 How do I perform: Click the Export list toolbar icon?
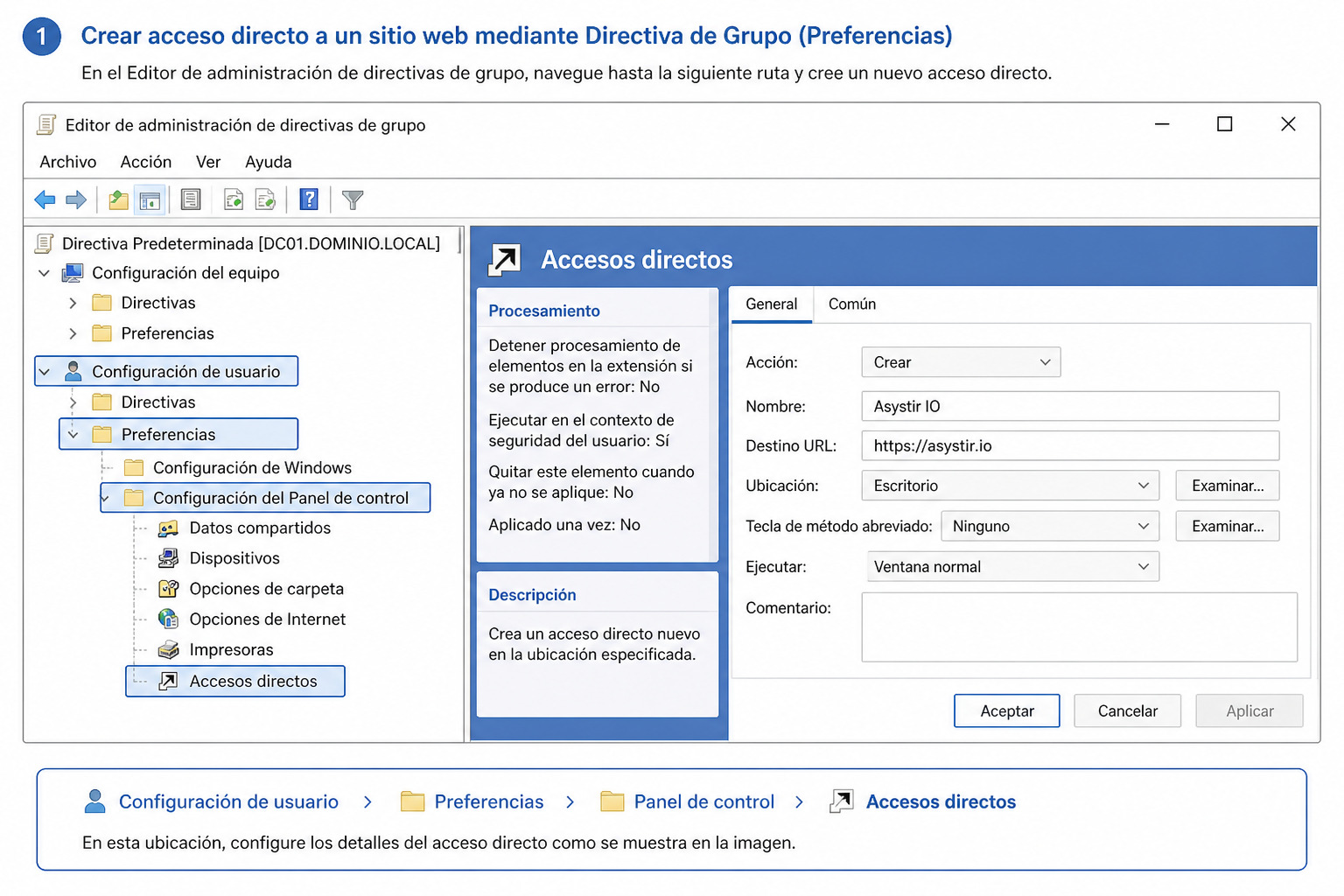[x=266, y=200]
